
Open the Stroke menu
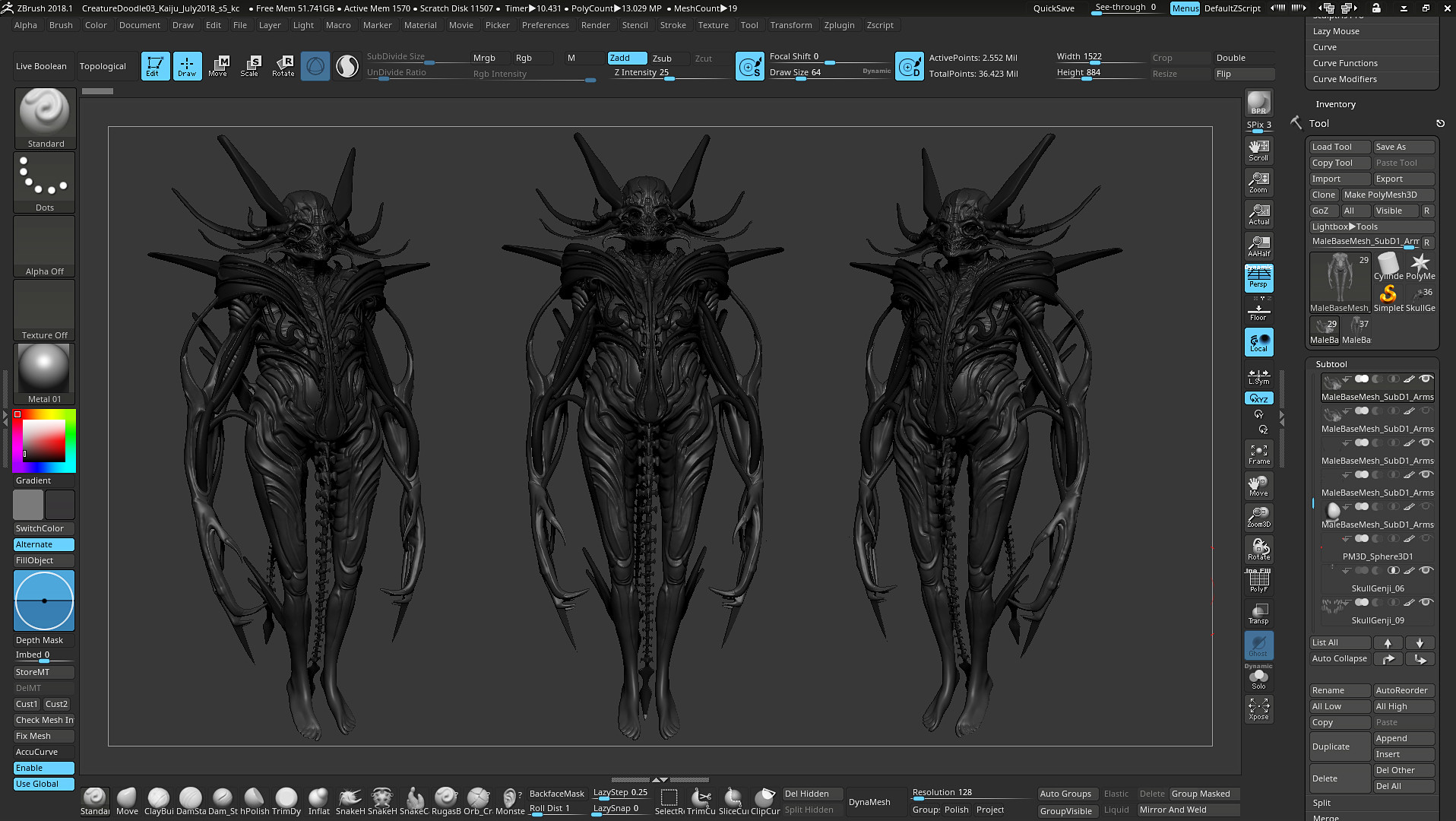coord(673,25)
